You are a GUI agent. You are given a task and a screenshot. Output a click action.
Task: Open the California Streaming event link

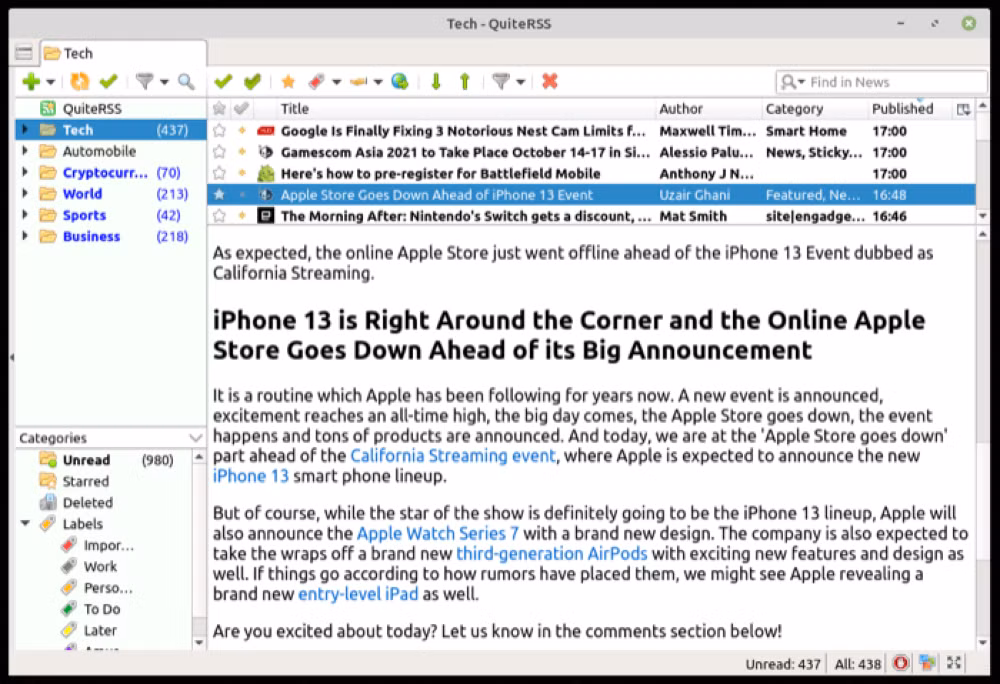tap(453, 456)
